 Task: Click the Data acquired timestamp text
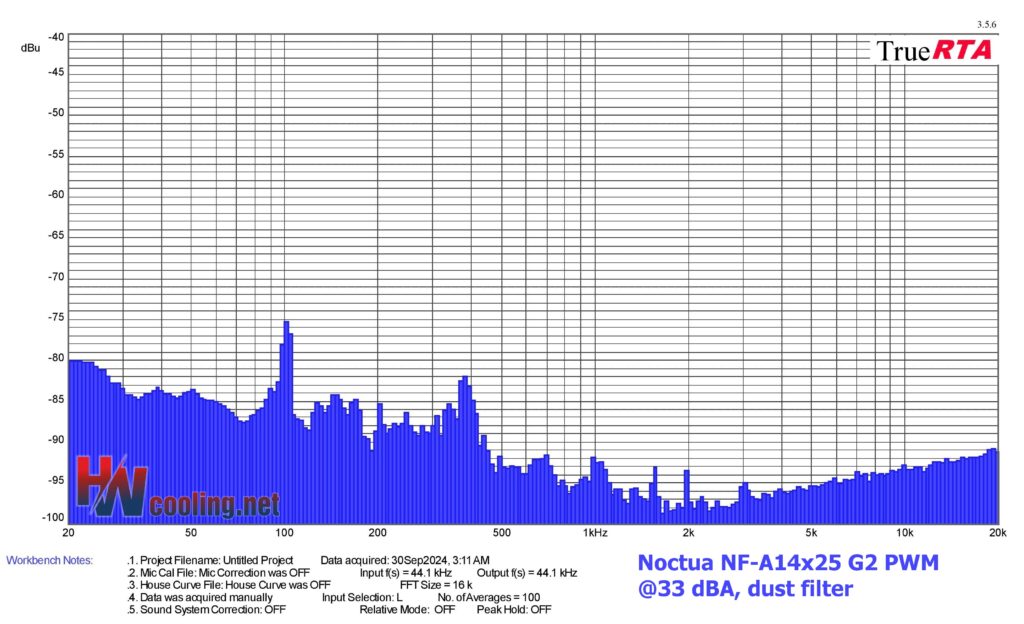click(x=405, y=560)
